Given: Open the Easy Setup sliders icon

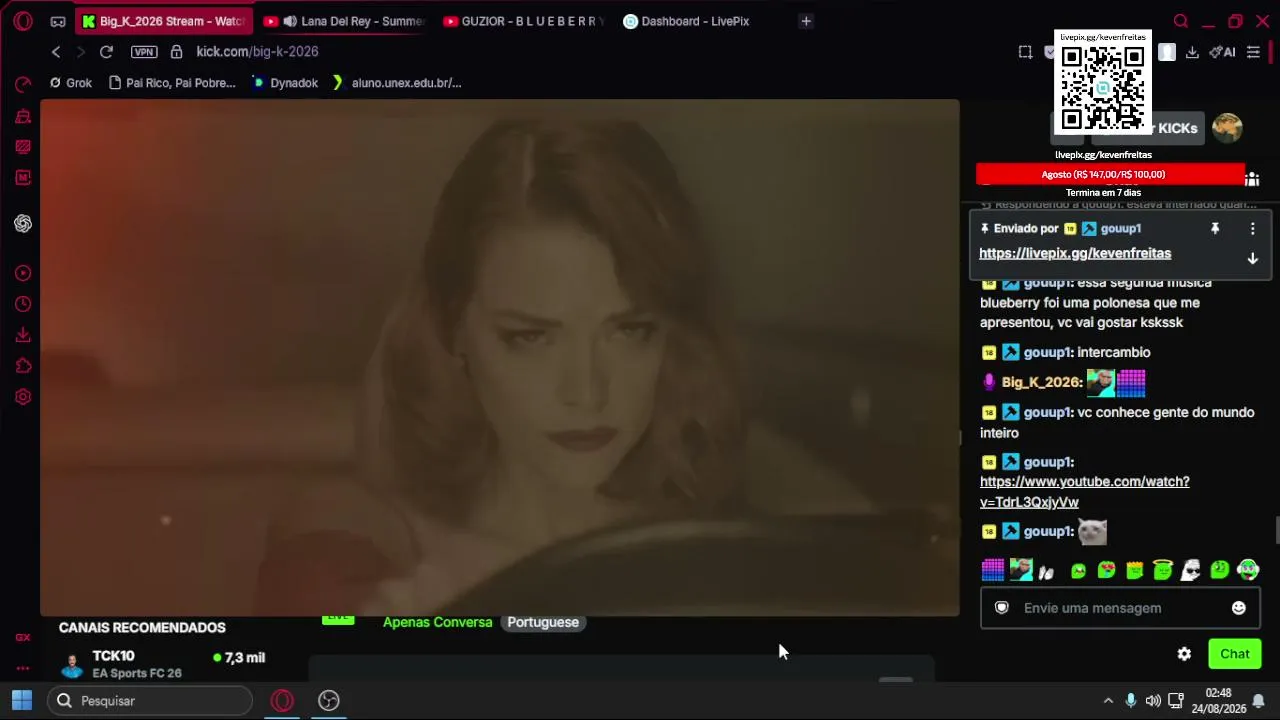Looking at the screenshot, I should tap(1253, 52).
